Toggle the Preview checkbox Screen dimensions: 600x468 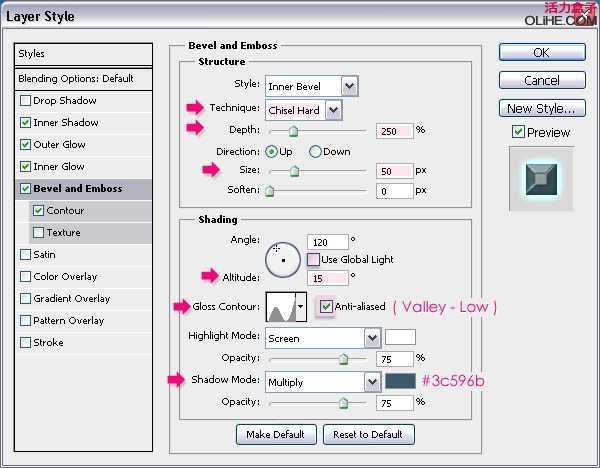518,132
